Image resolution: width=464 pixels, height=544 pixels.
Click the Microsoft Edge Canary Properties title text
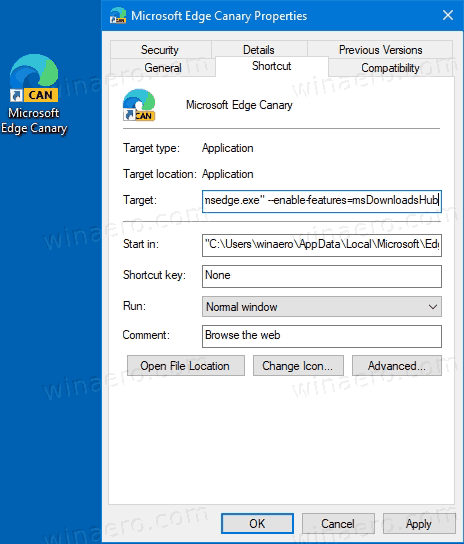pyautogui.click(x=219, y=16)
